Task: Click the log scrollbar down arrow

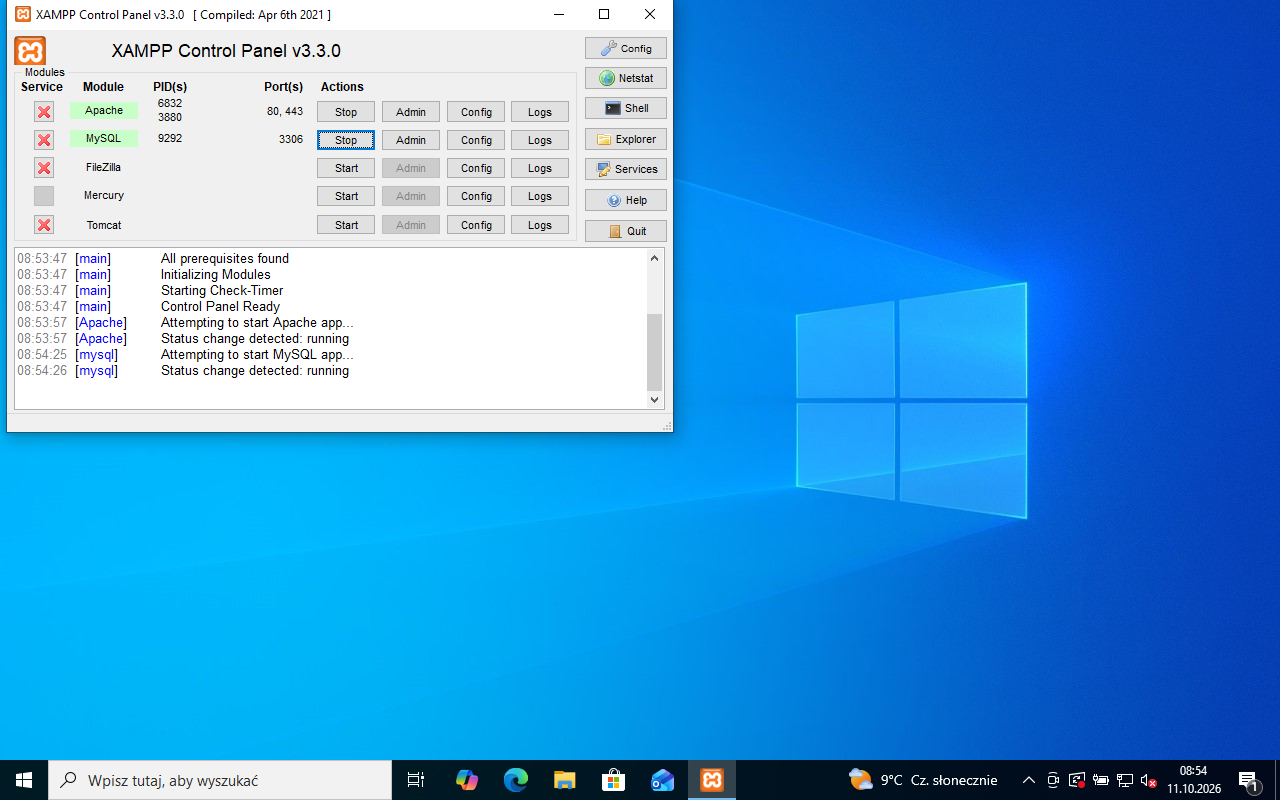Action: point(655,400)
